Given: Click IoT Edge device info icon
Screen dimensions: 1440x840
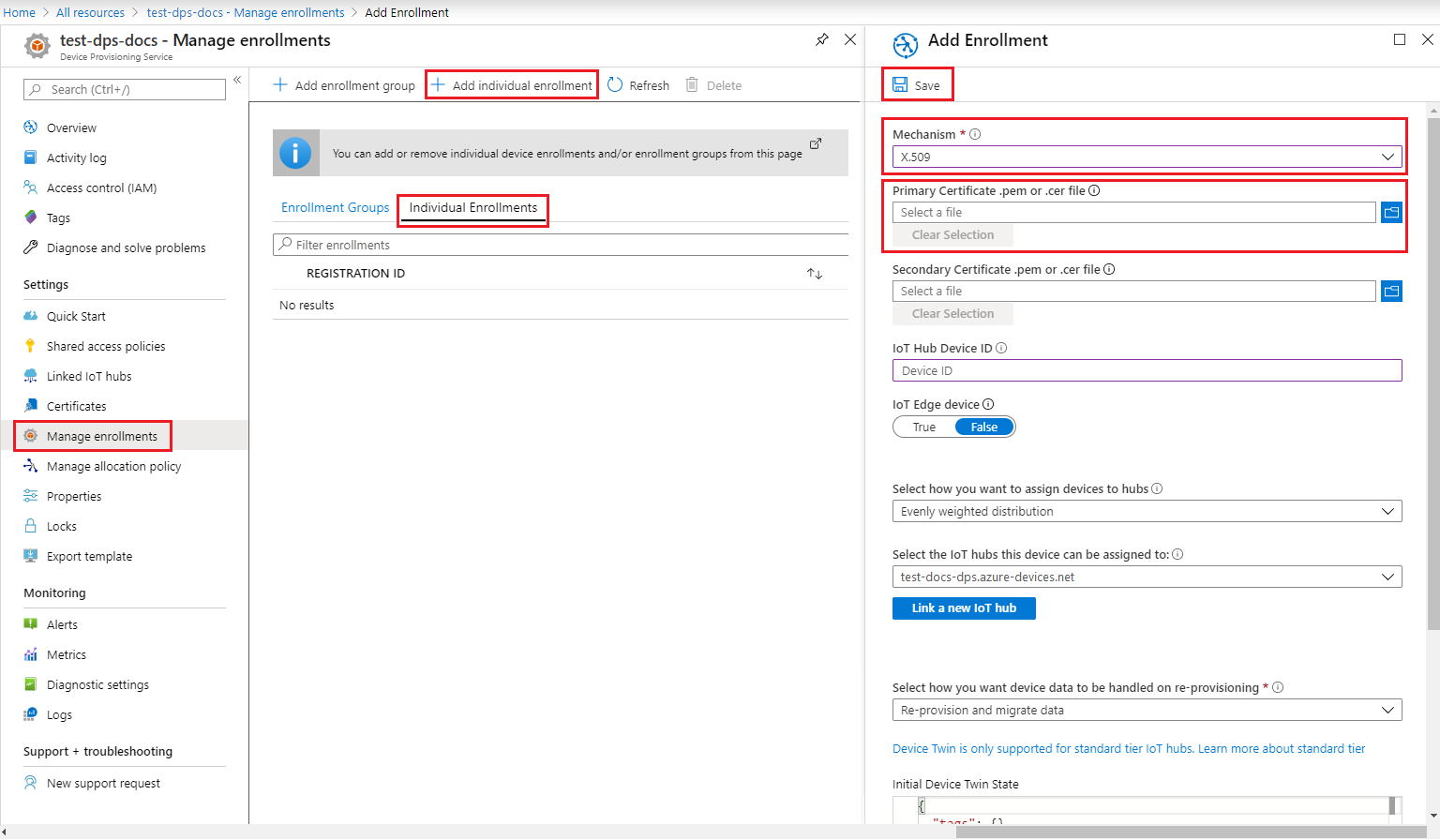Looking at the screenshot, I should coord(988,404).
